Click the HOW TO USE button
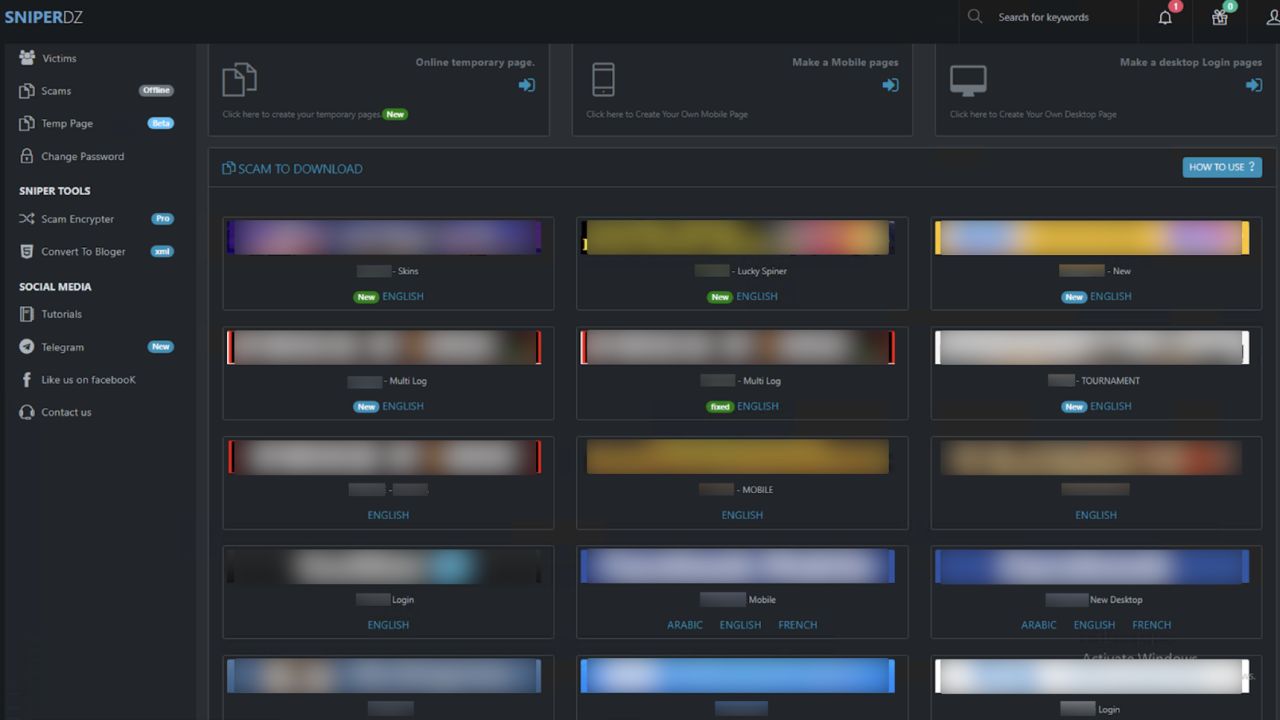The width and height of the screenshot is (1280, 720). (1222, 167)
